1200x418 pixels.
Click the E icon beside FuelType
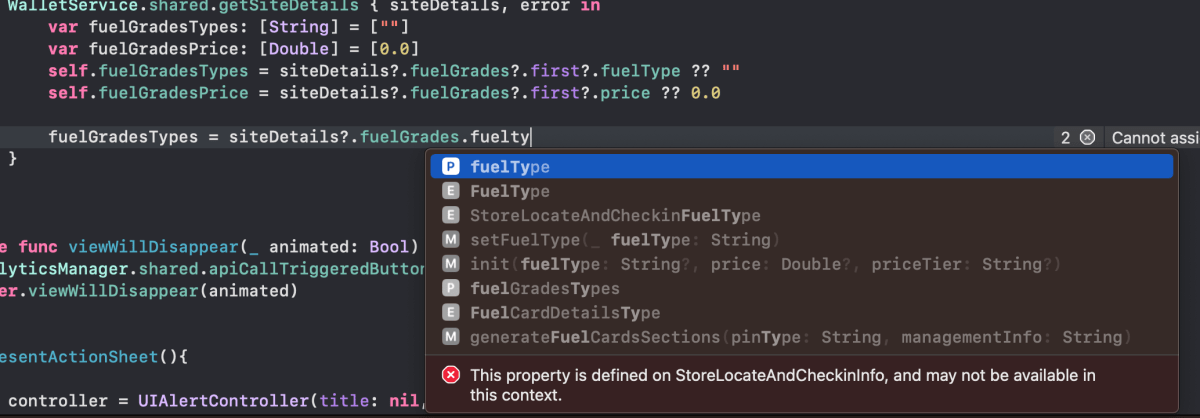(x=451, y=191)
